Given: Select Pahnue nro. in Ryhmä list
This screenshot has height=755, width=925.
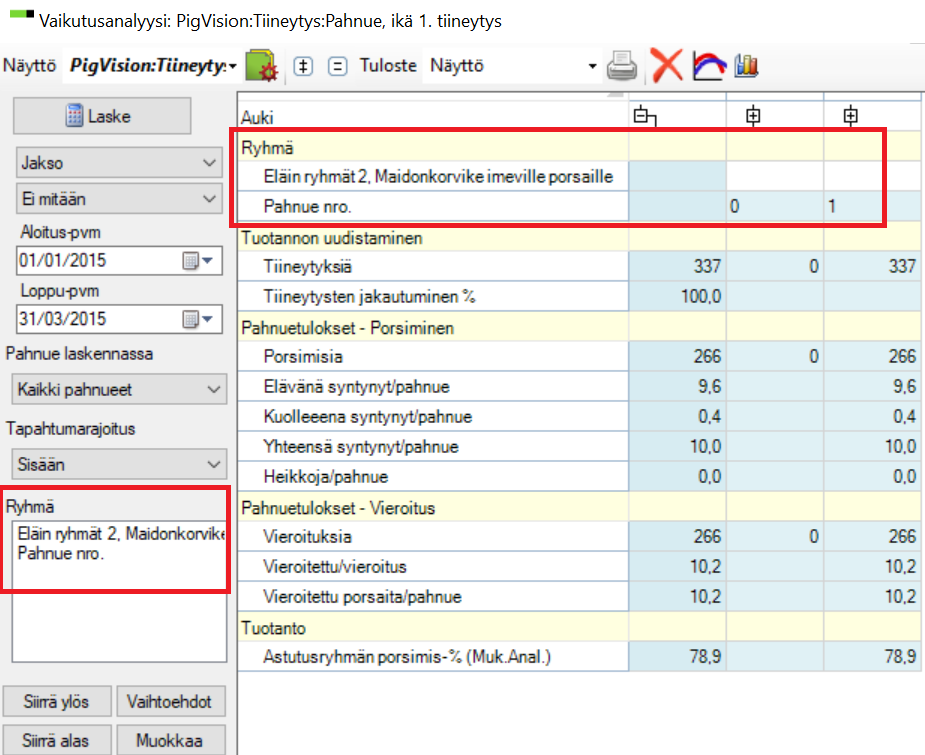Looking at the screenshot, I should 61,553.
